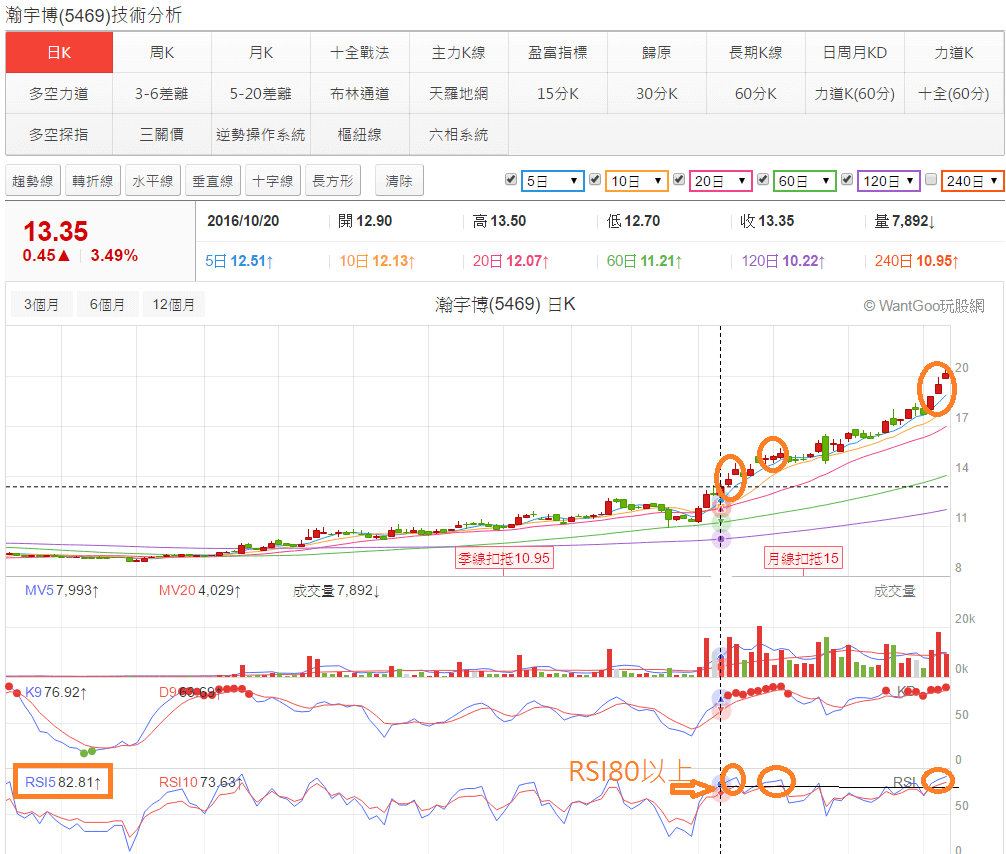
Task: Select the 趨勢線 drawing tool
Action: (32, 180)
